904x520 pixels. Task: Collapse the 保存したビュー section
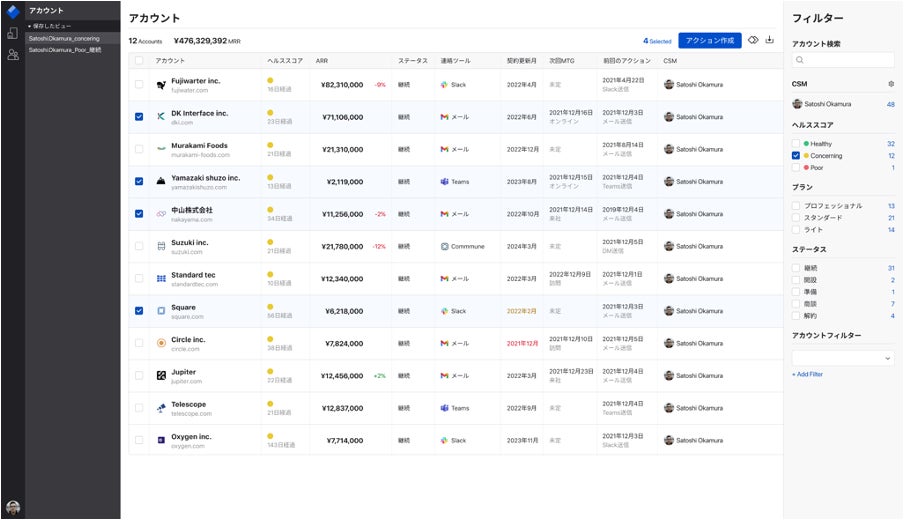29,26
